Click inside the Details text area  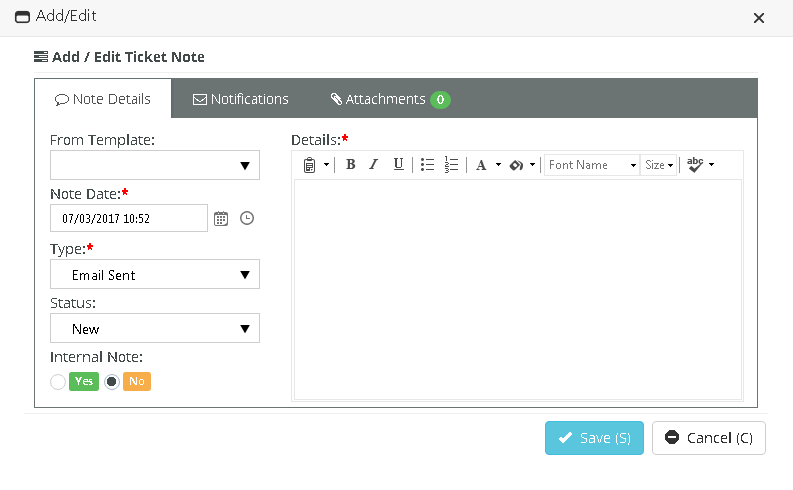(518, 290)
